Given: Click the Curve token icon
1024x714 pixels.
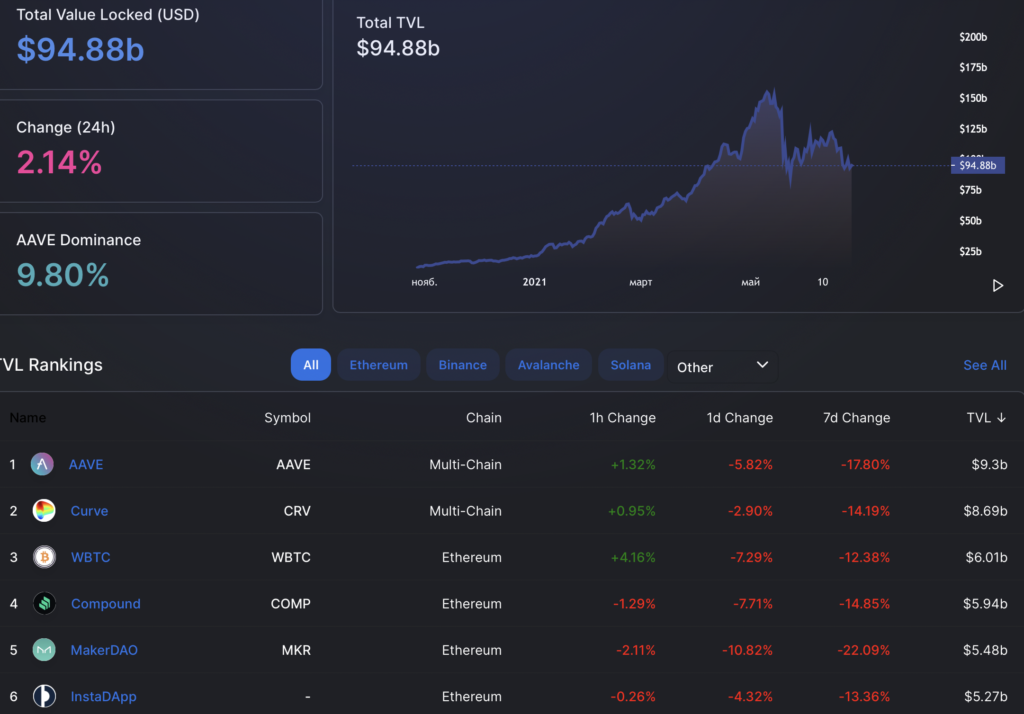Looking at the screenshot, I should coord(44,510).
